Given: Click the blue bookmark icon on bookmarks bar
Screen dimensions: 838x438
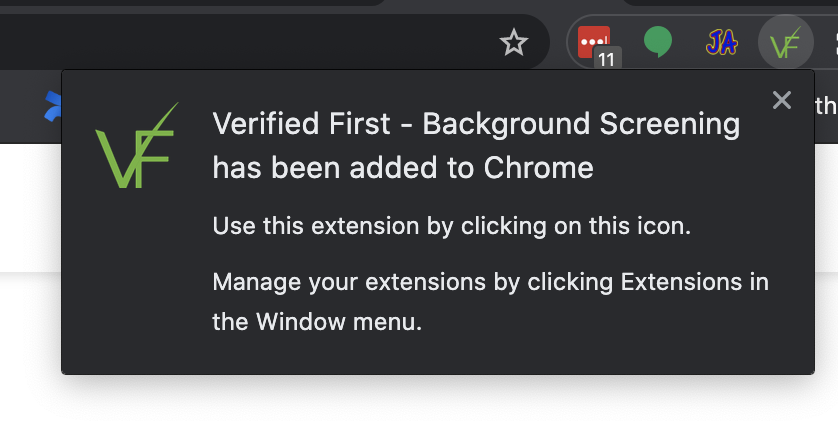Looking at the screenshot, I should point(52,107).
